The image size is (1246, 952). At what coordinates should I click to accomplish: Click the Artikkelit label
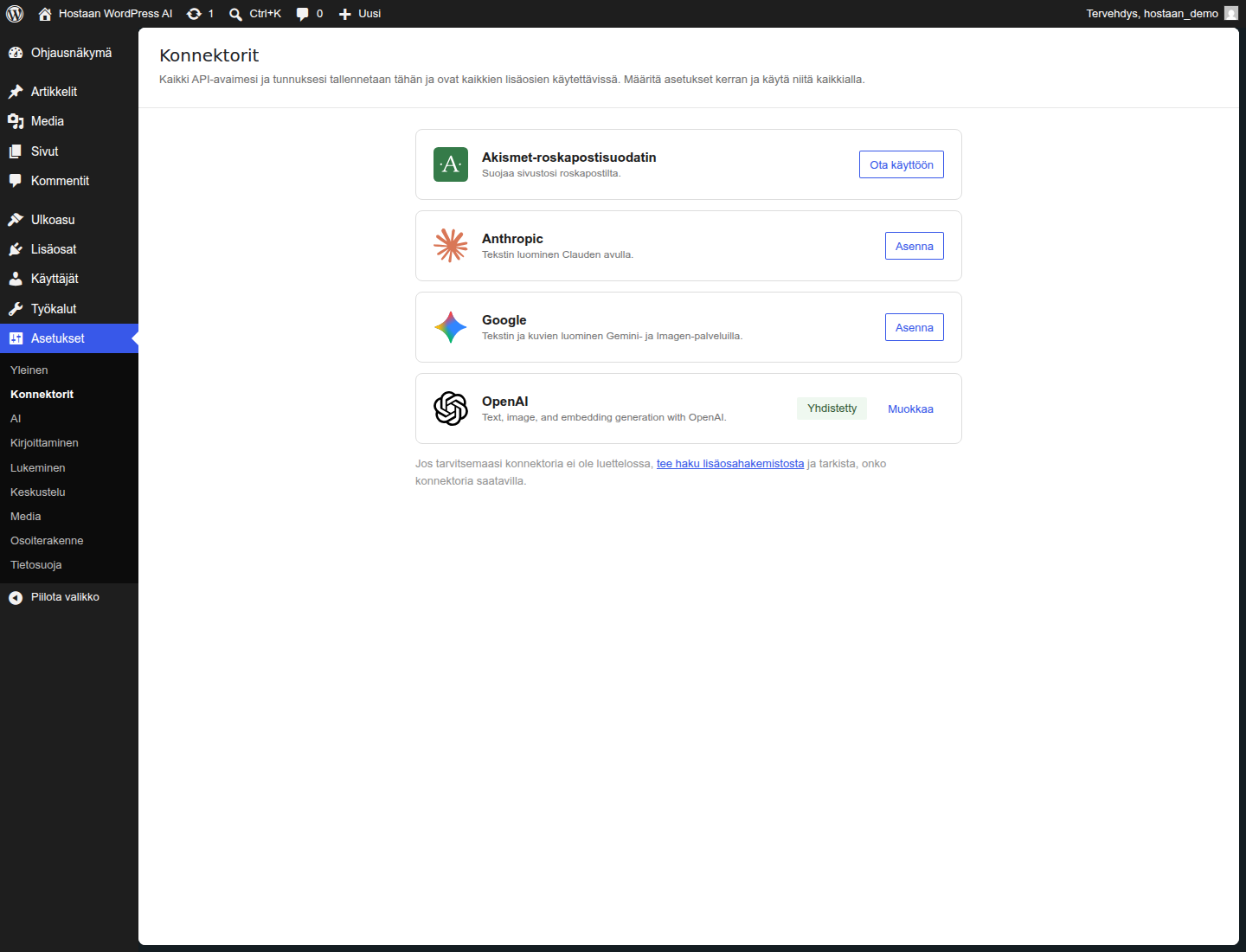(54, 92)
